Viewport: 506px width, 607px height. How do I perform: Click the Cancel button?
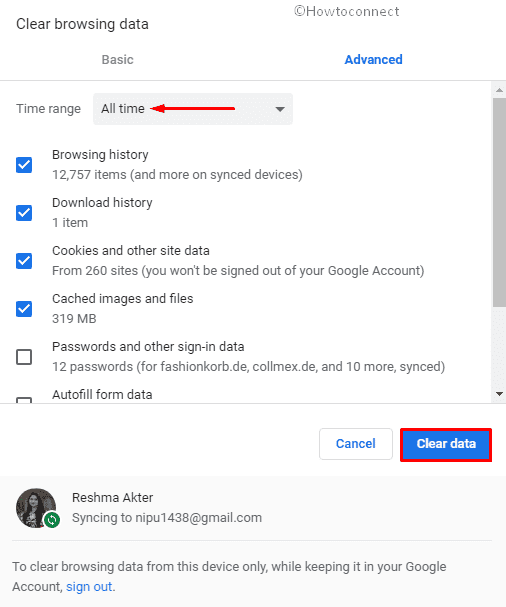click(356, 444)
